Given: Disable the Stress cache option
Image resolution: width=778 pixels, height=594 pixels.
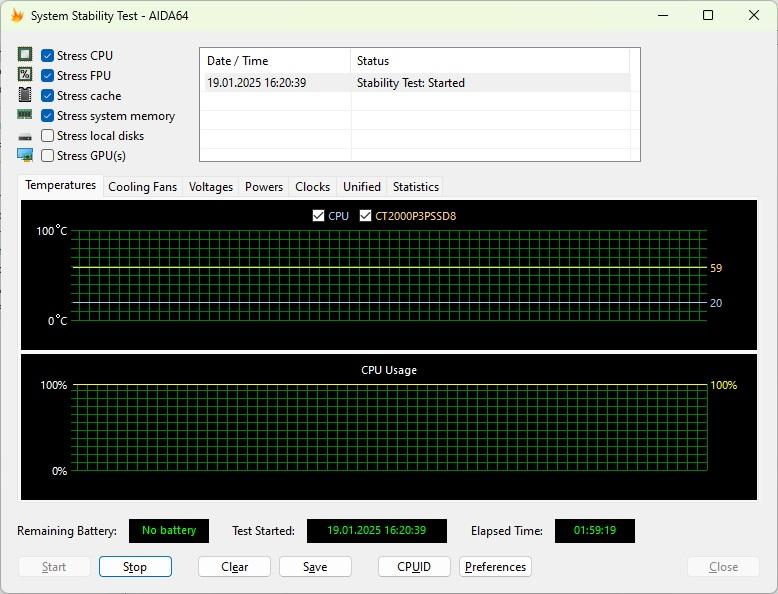Looking at the screenshot, I should coord(47,95).
